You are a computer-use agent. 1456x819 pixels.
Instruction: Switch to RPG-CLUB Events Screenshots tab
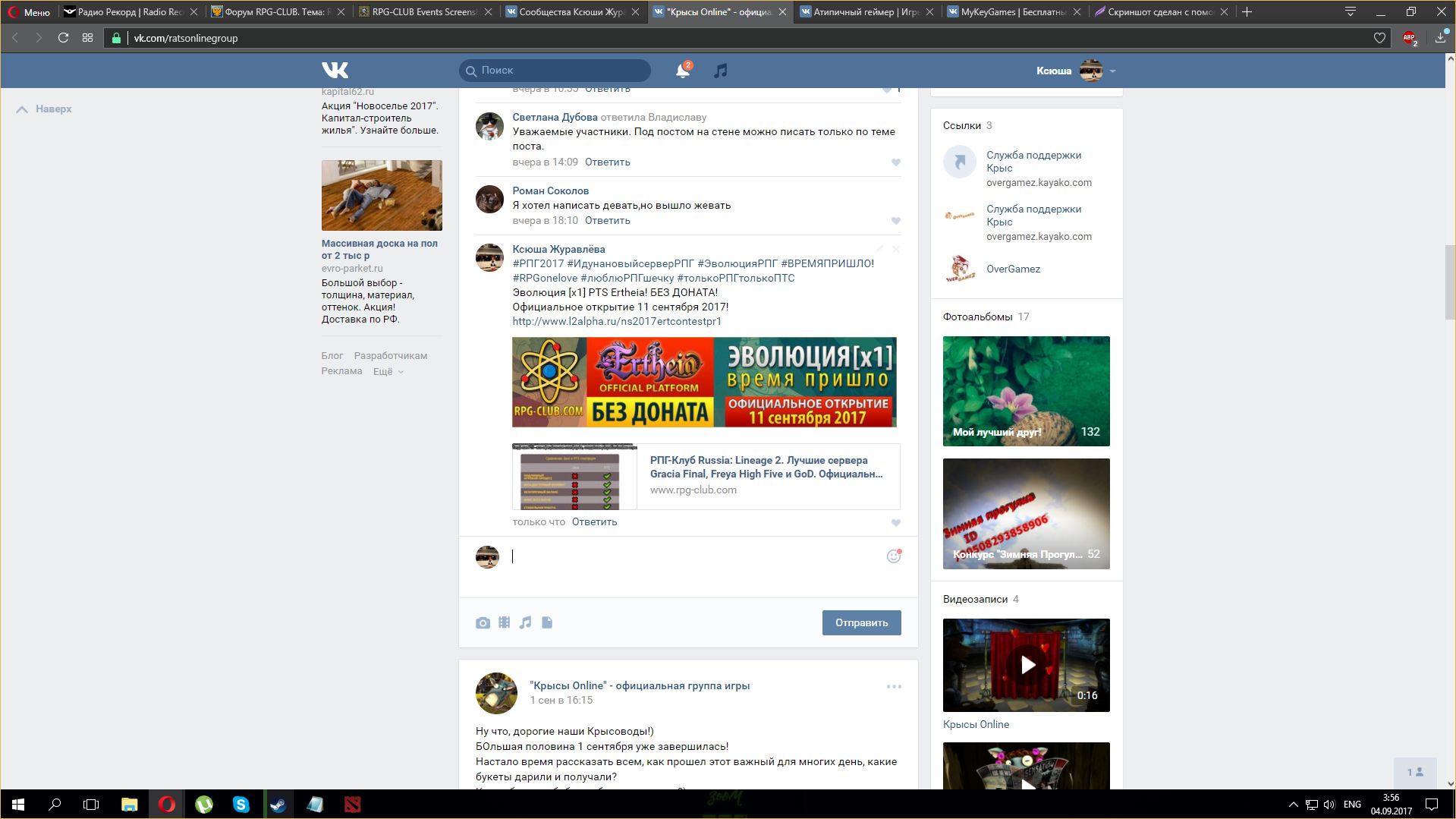point(425,12)
